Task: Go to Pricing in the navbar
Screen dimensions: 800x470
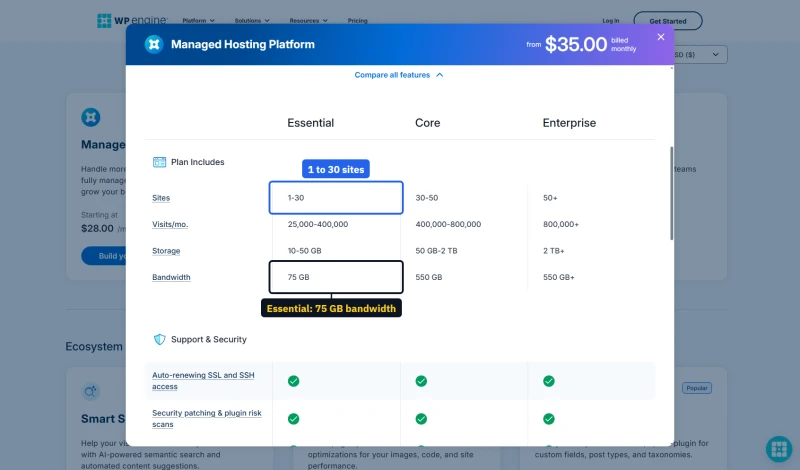Action: [357, 21]
